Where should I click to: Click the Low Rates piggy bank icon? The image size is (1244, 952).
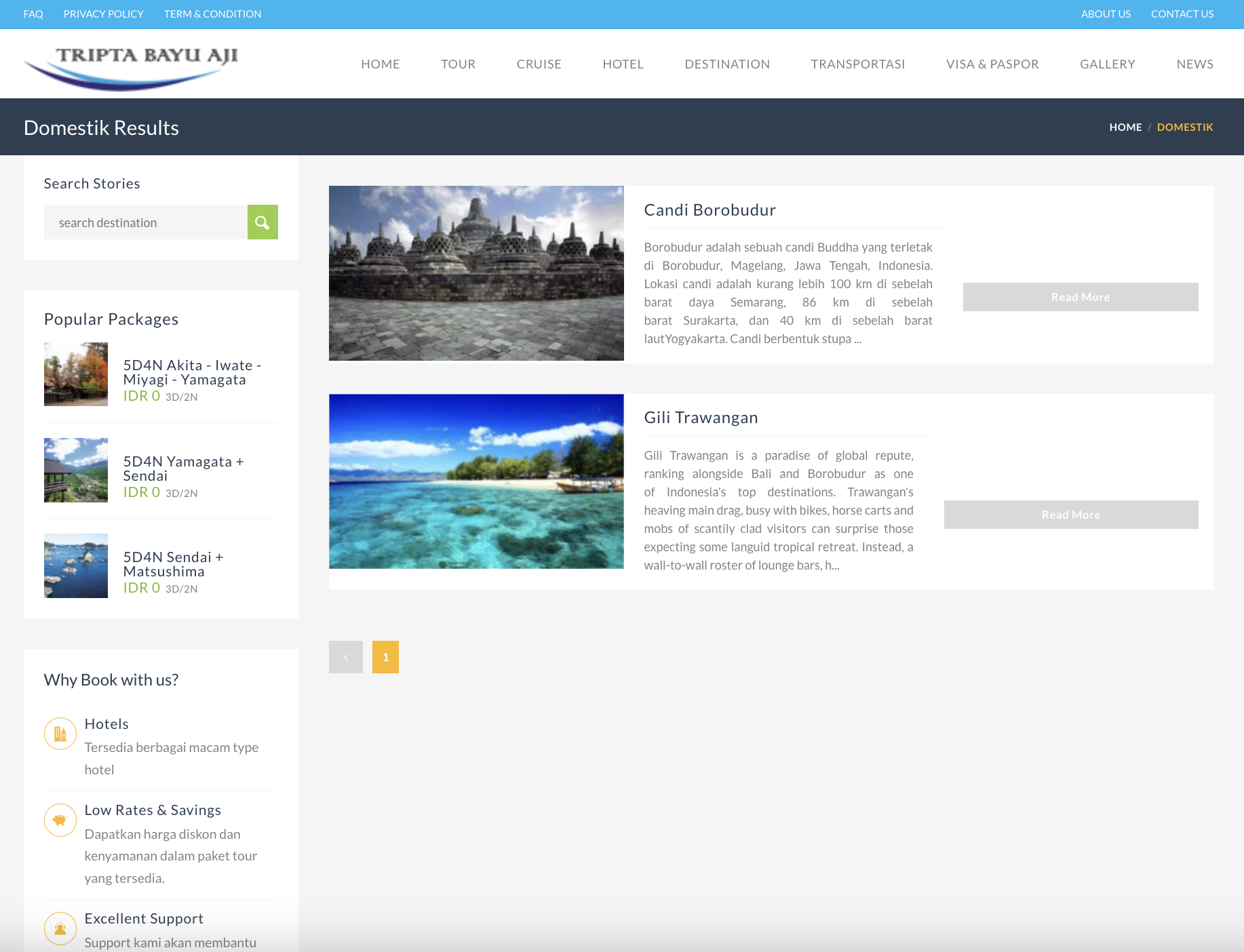coord(60,820)
